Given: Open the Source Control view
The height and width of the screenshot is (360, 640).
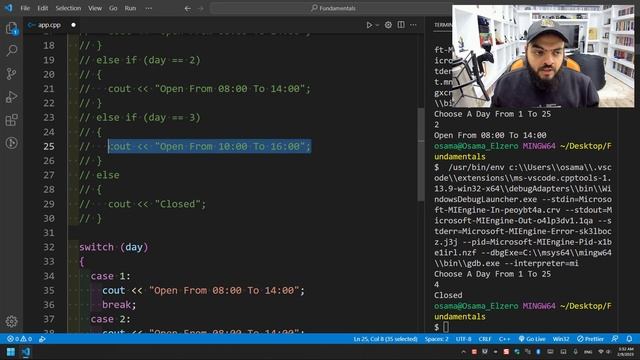Looking at the screenshot, I should (11, 73).
